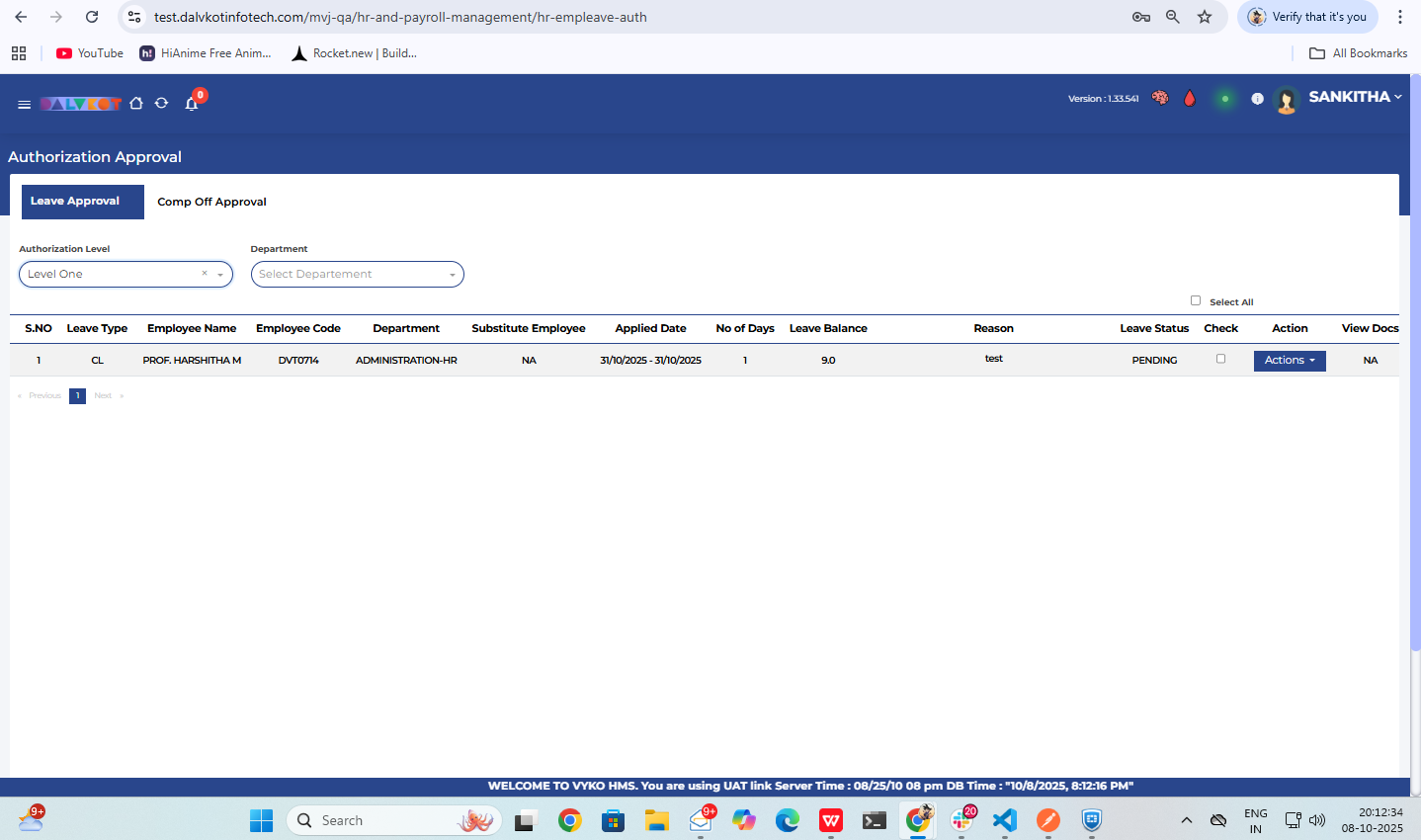Check the row checkbox for Prof. Harshitha M

(x=1220, y=359)
